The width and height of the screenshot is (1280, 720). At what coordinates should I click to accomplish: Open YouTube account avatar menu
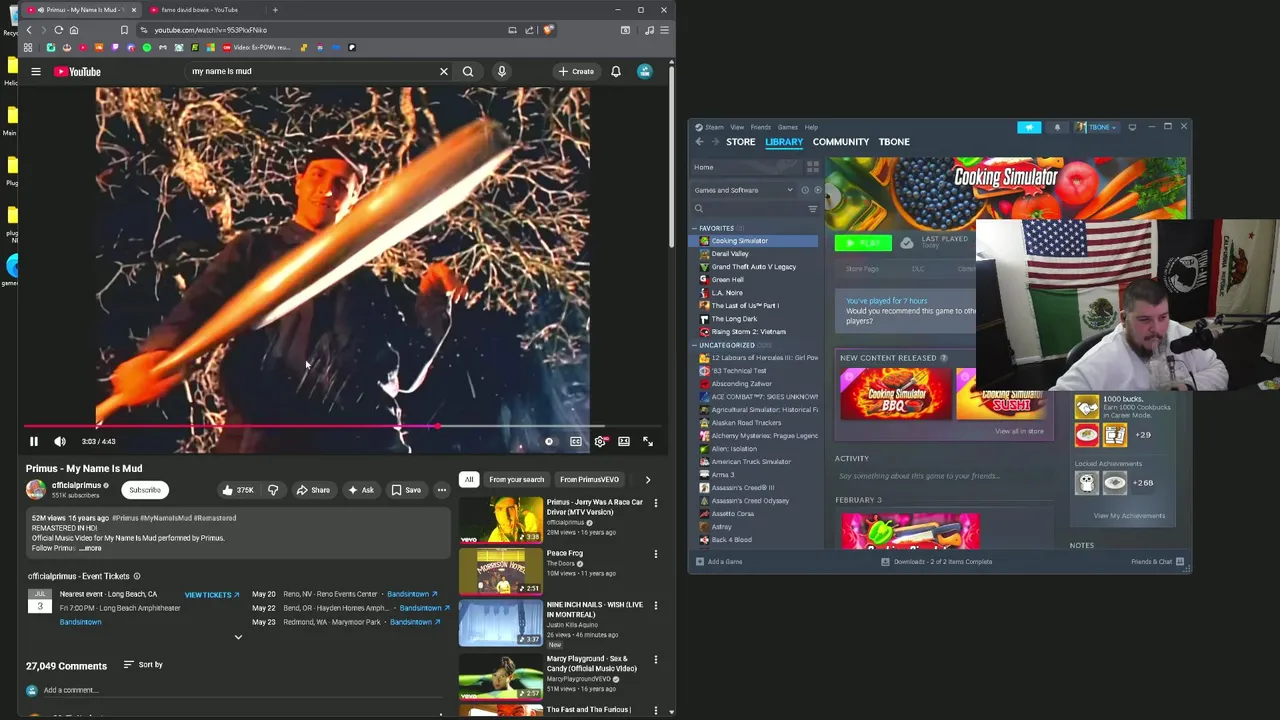(x=645, y=71)
